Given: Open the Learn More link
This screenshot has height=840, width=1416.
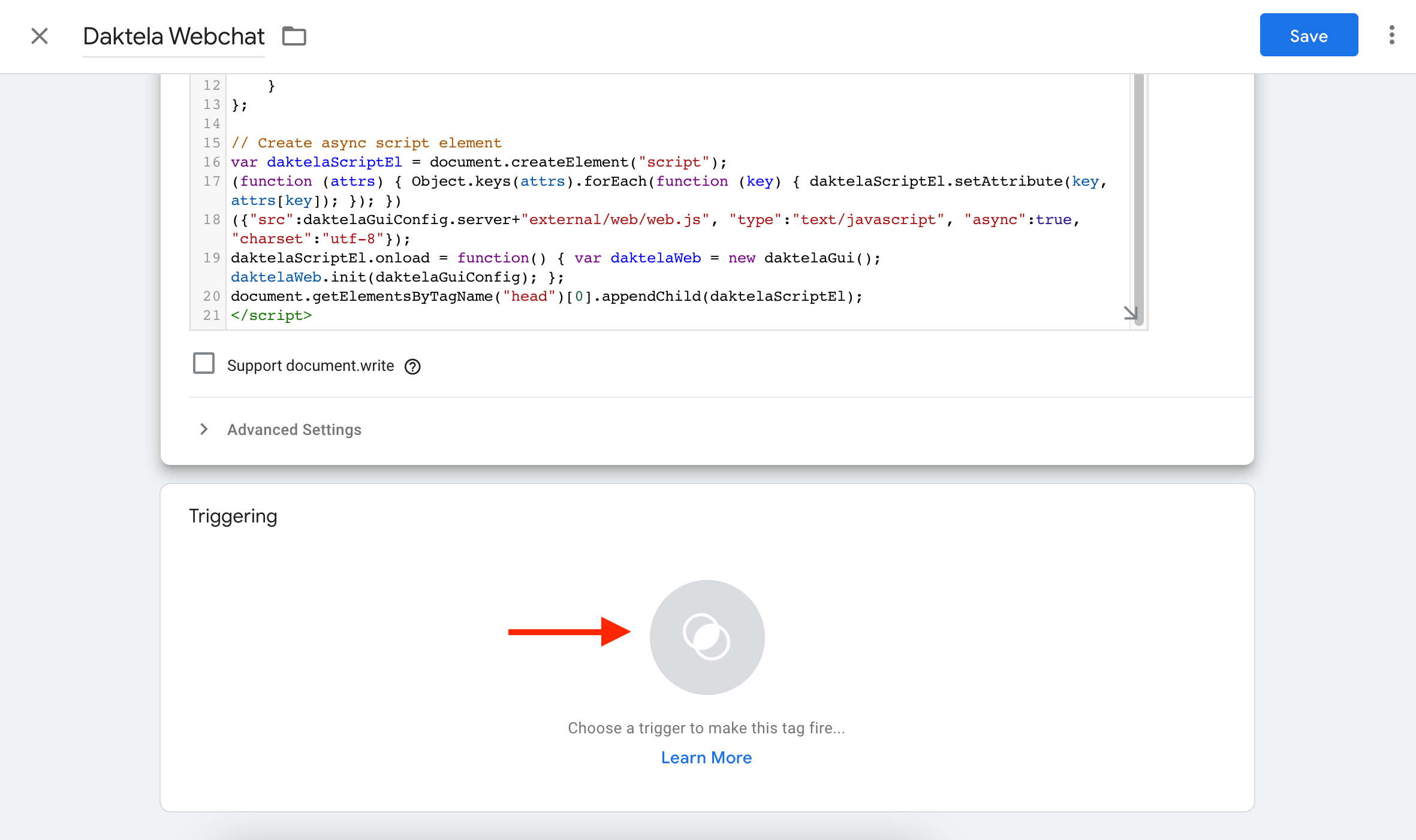Looking at the screenshot, I should click(x=706, y=757).
